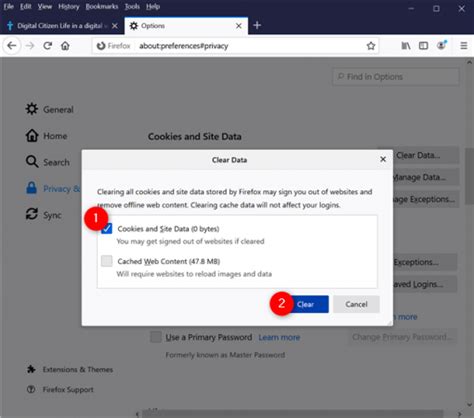Open Search settings category
This screenshot has height=418, width=474.
click(48, 162)
